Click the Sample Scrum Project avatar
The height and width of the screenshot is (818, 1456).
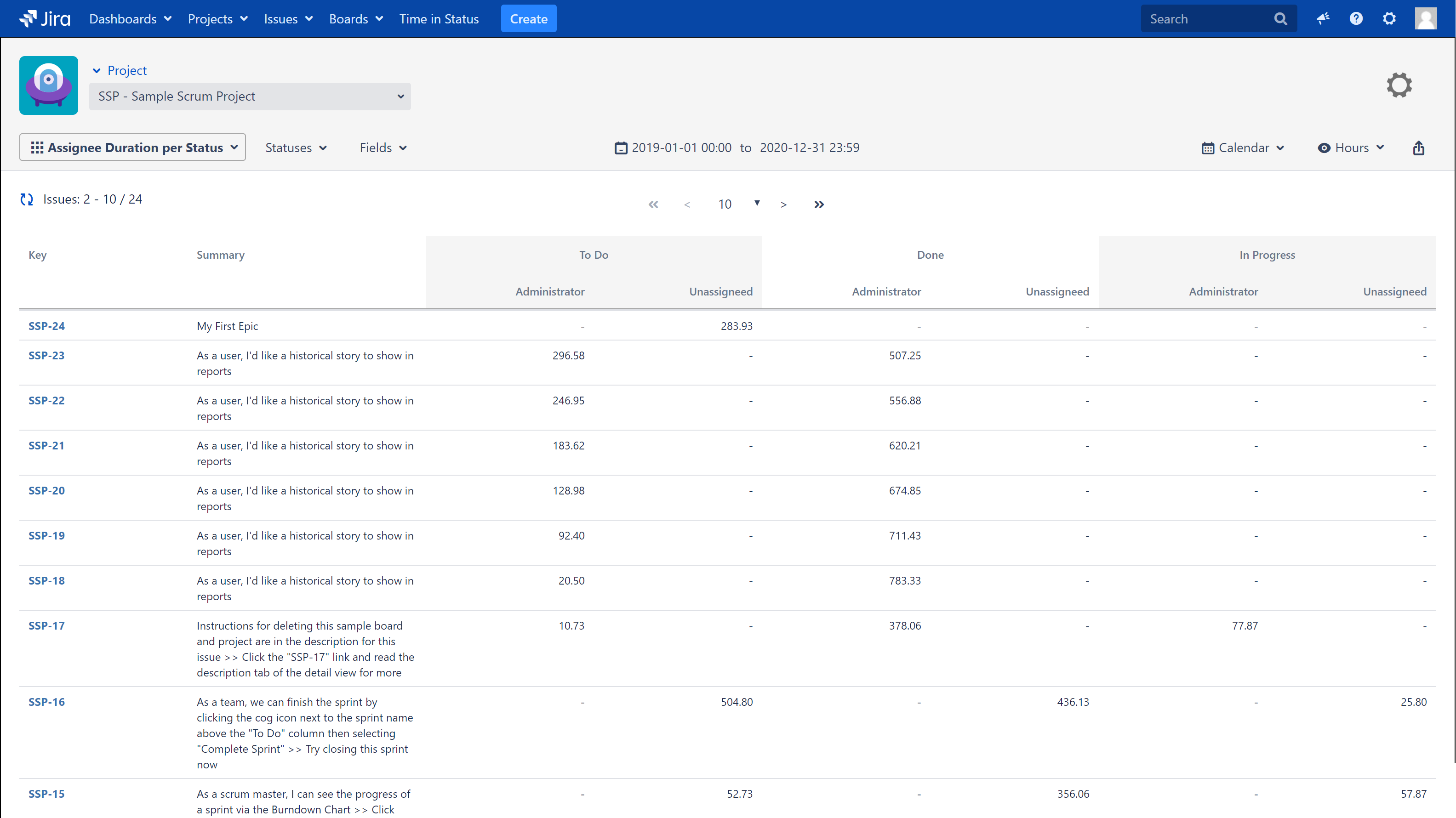click(49, 85)
